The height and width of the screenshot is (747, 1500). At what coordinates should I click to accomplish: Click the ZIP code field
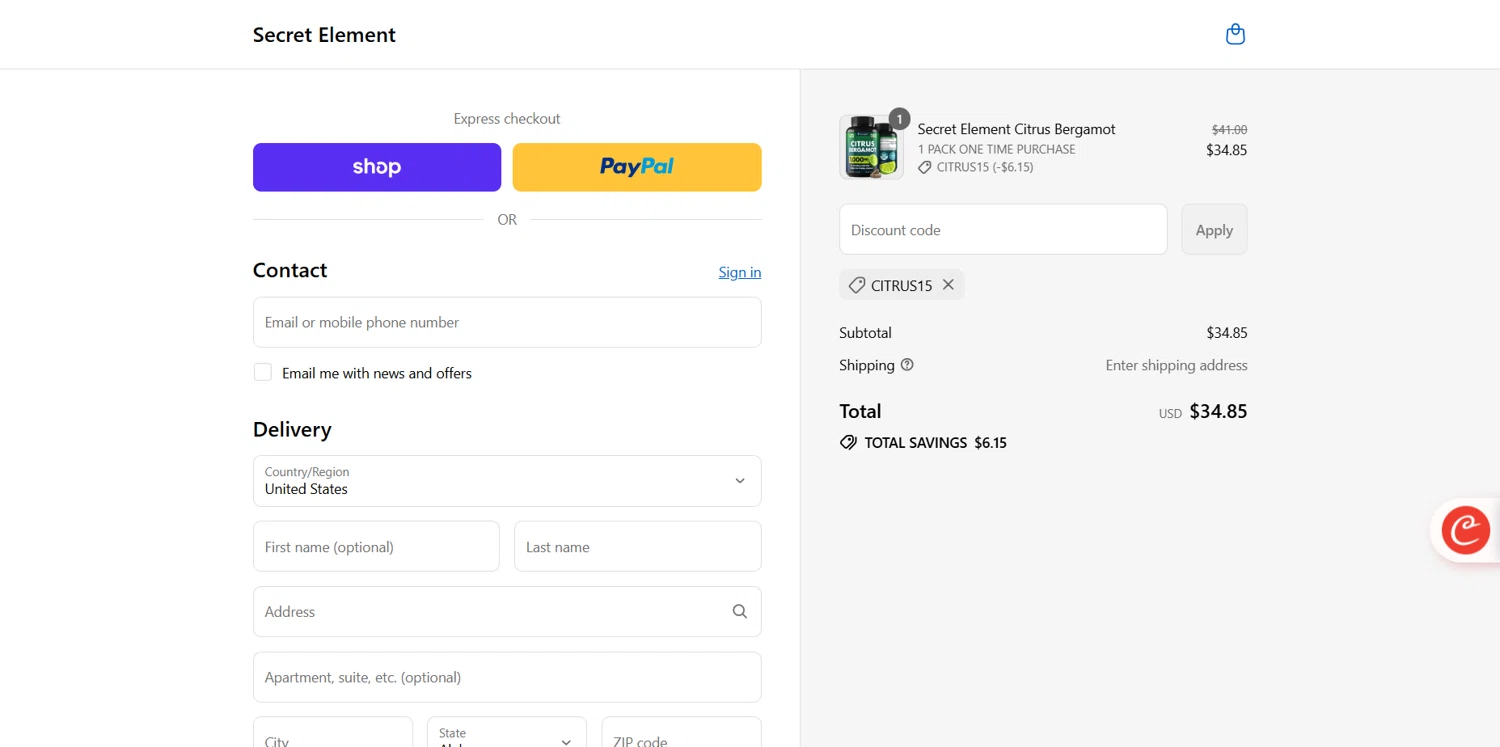tap(681, 732)
